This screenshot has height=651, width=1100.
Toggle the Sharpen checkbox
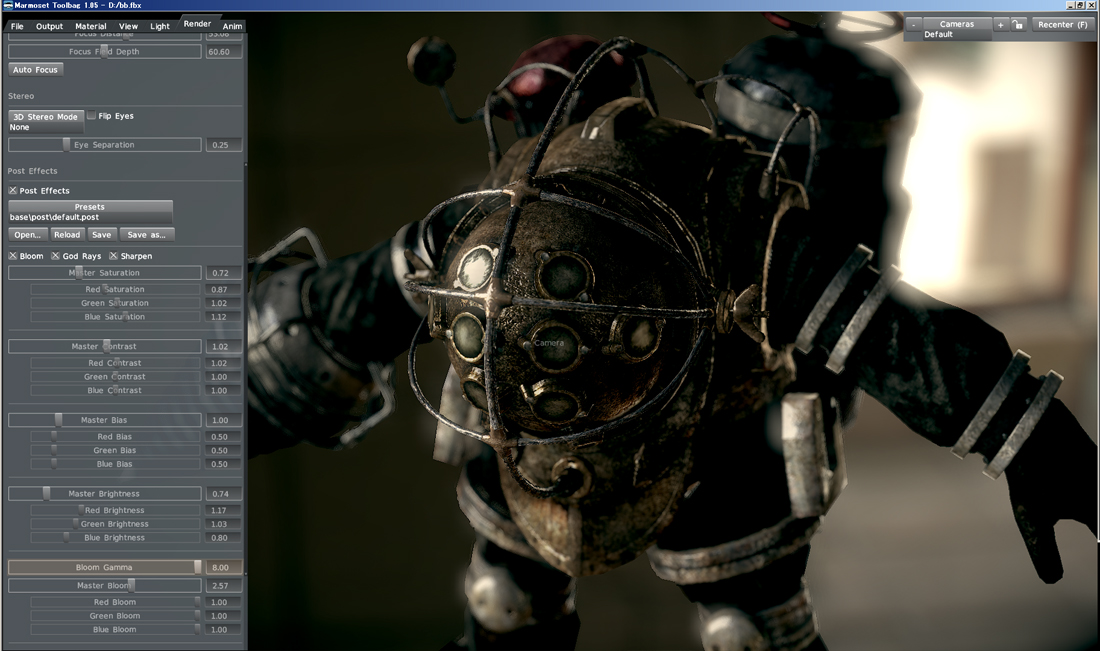(113, 256)
